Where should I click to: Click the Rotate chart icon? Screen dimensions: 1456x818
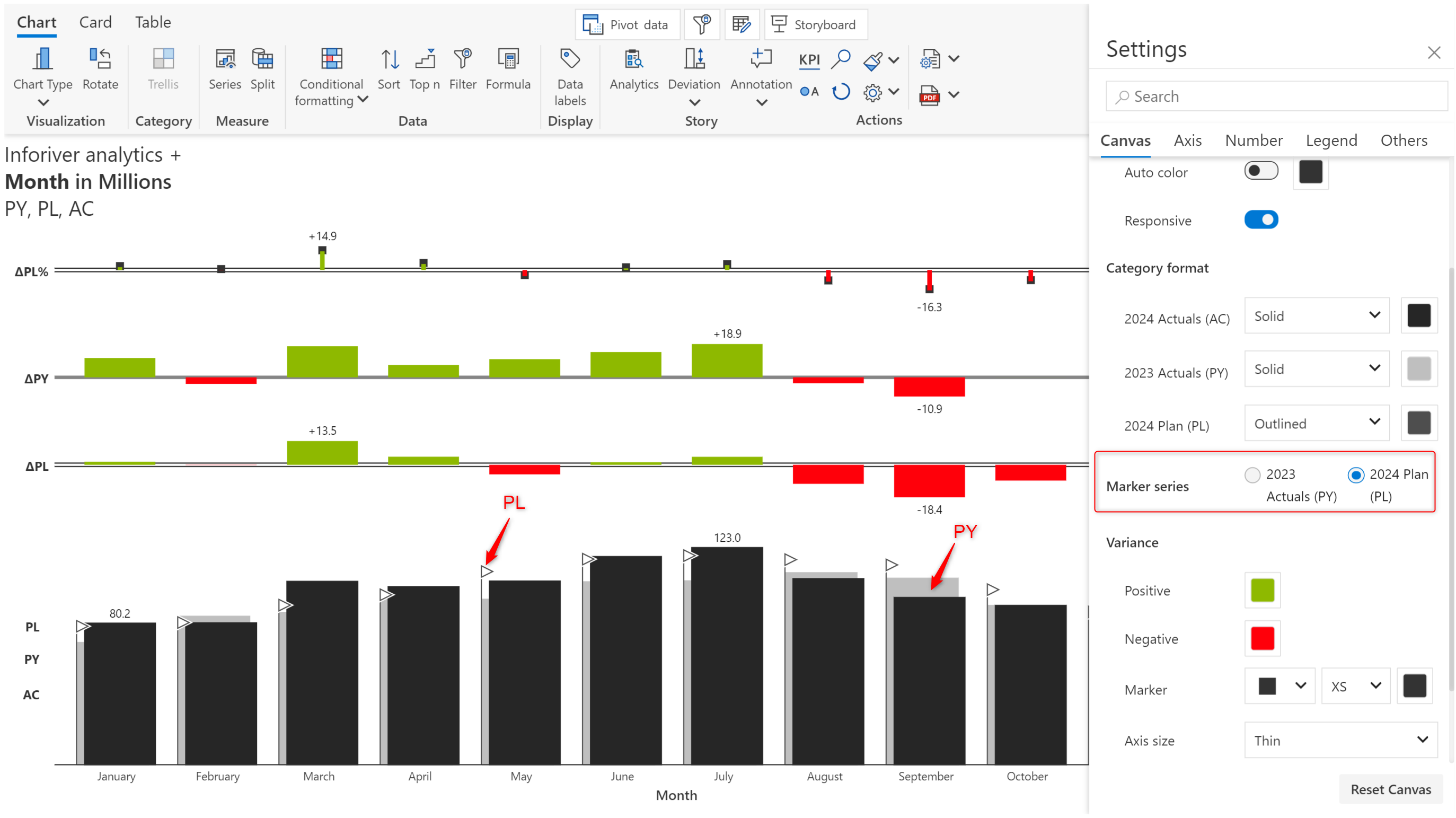[100, 58]
